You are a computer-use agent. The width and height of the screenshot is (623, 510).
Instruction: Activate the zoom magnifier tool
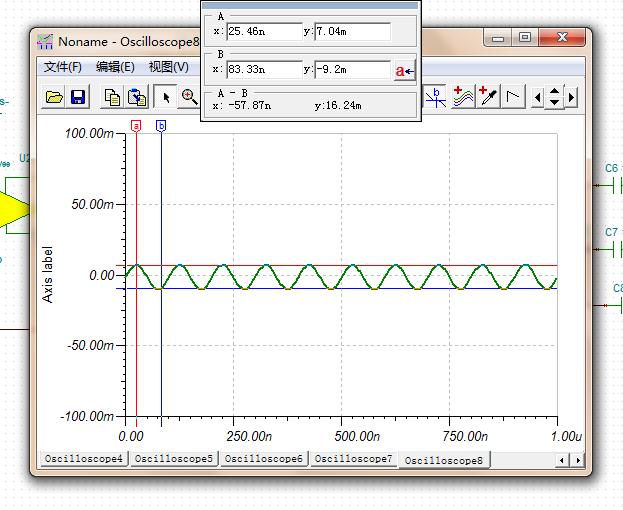(189, 97)
